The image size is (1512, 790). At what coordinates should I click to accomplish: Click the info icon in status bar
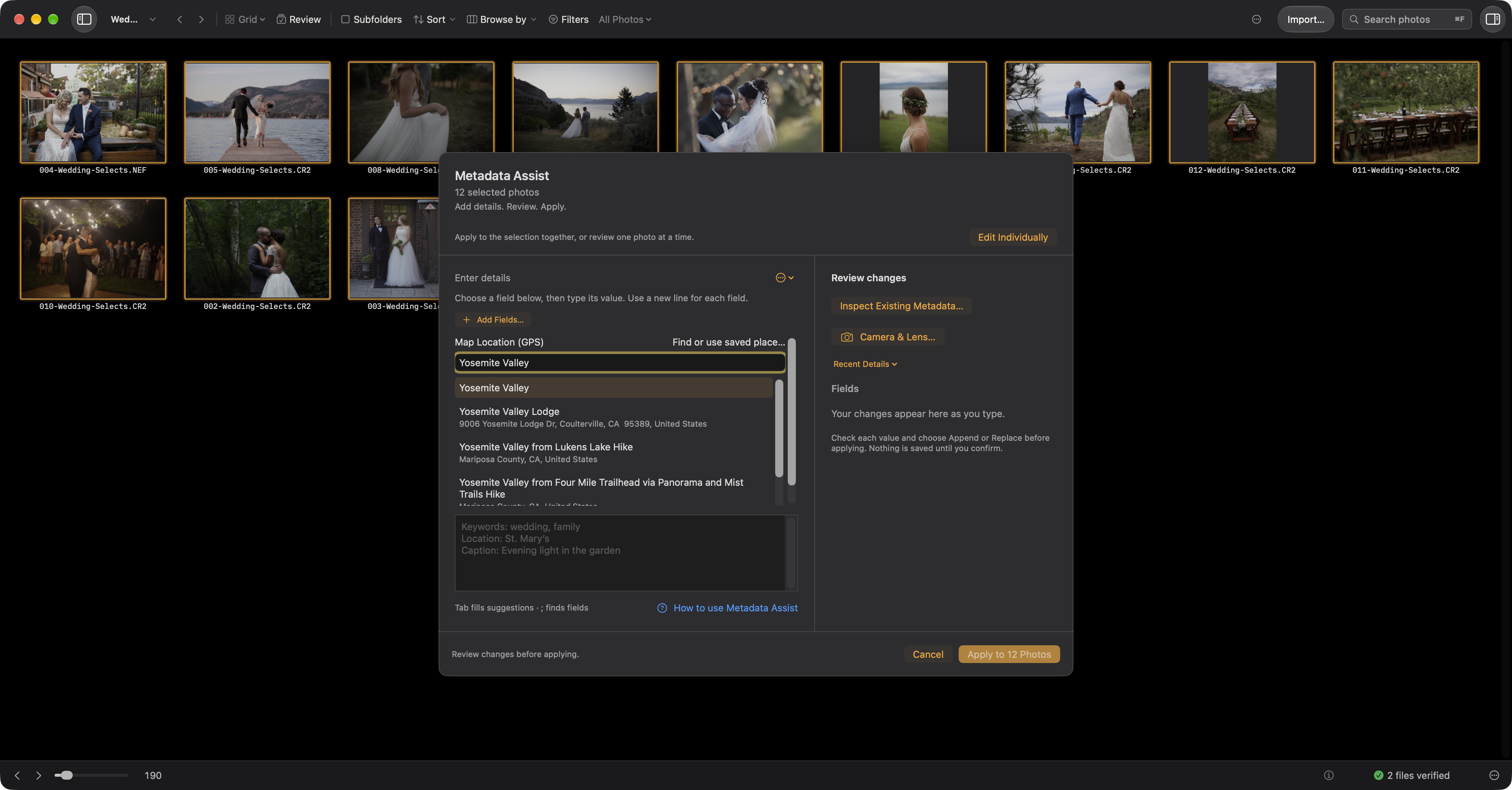pyautogui.click(x=1329, y=775)
